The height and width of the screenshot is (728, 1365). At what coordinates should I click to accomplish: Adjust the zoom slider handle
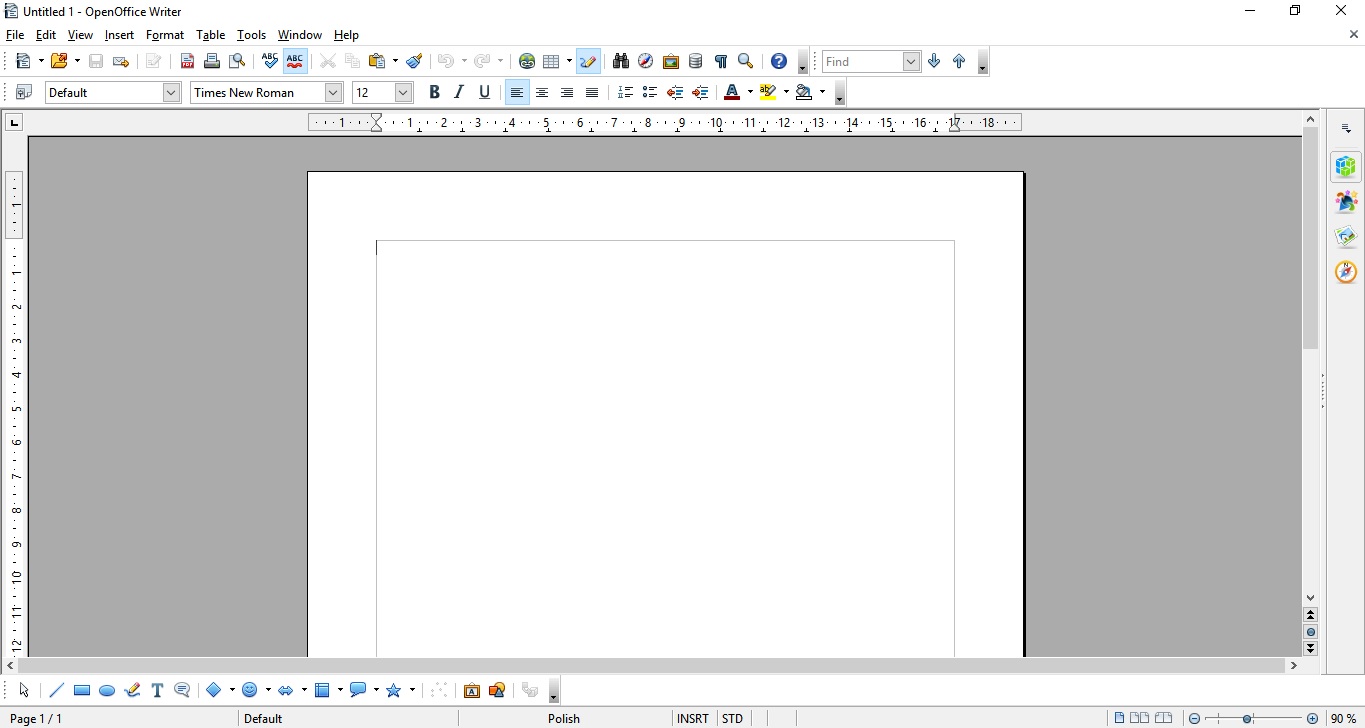(x=1248, y=719)
